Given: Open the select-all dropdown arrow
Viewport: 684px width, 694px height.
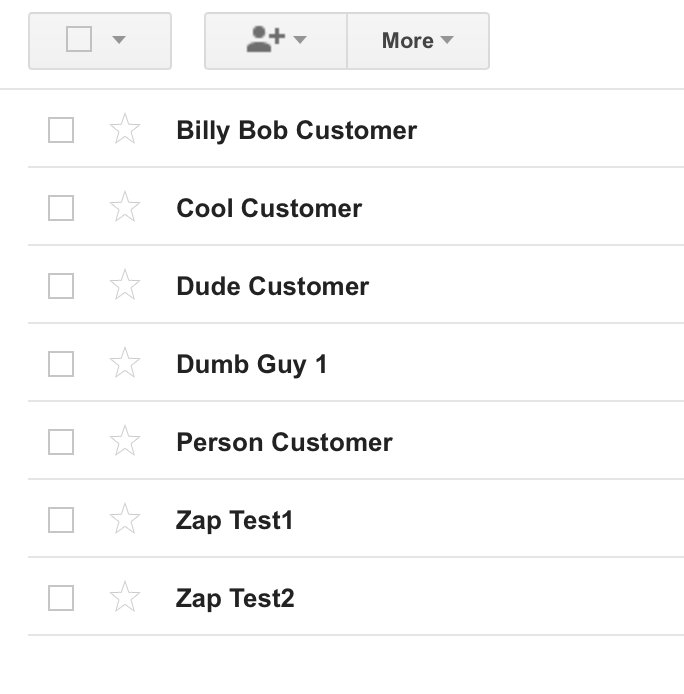Looking at the screenshot, I should pyautogui.click(x=119, y=40).
